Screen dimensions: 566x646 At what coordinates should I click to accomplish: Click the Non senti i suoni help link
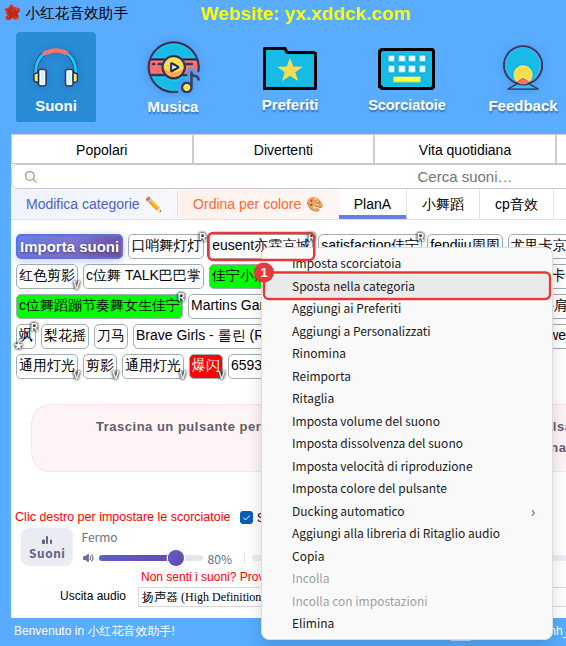pos(201,577)
